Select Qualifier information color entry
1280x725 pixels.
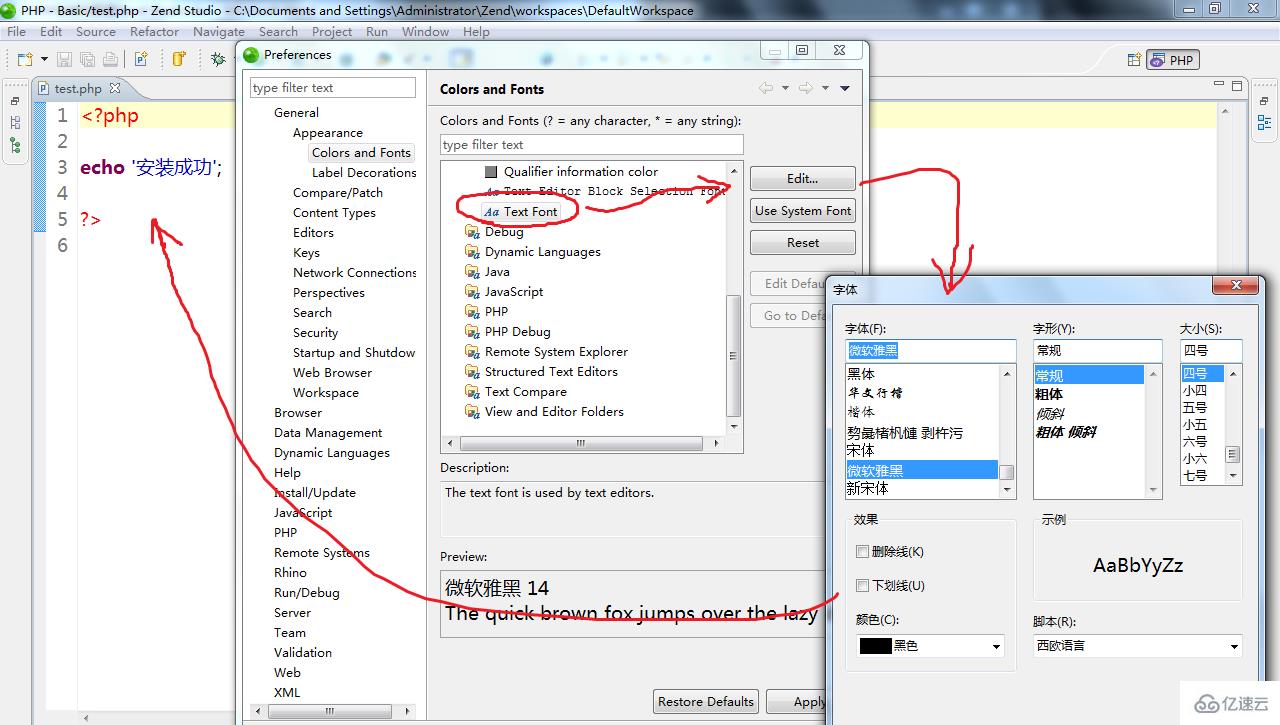coord(580,171)
